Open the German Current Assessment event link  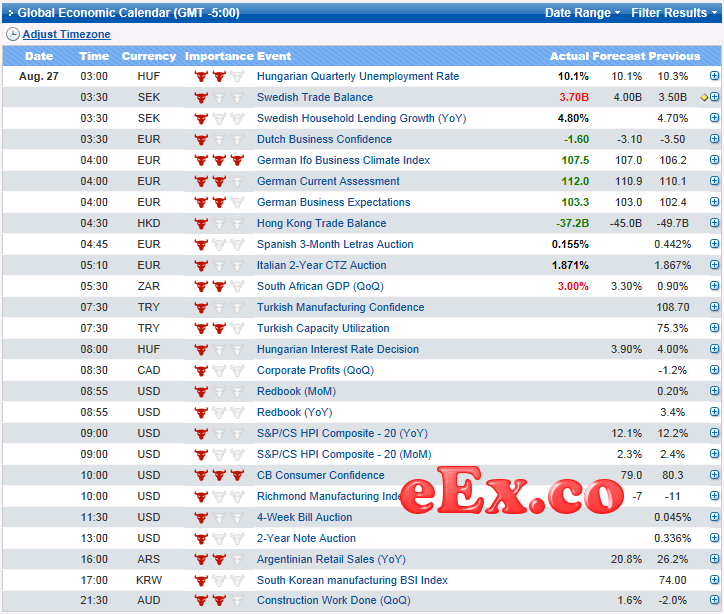click(x=328, y=181)
